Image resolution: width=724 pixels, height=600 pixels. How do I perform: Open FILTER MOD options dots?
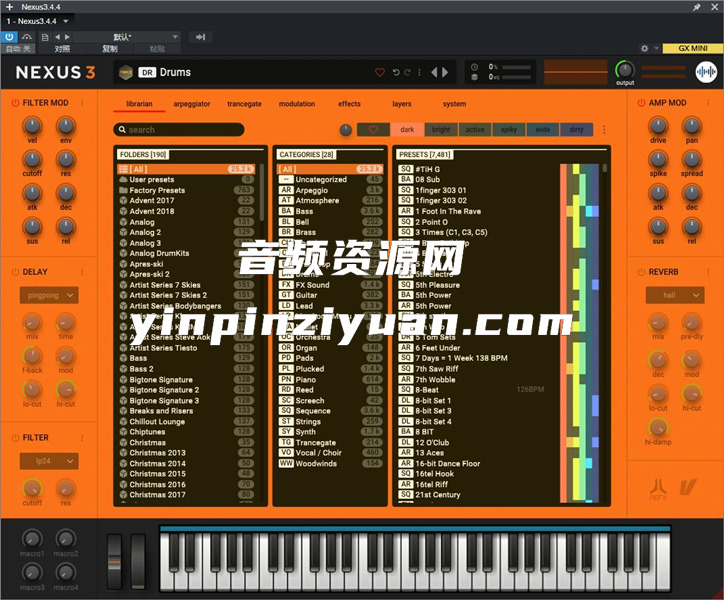click(82, 103)
